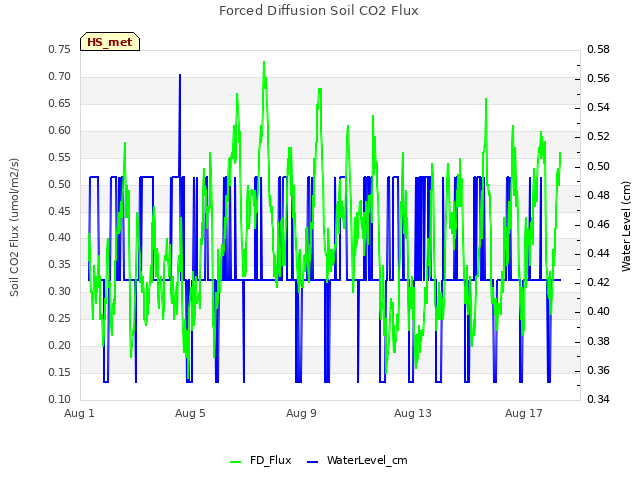Click the Aug 5 x-axis label
Screen dimensions: 640x480
[190, 413]
